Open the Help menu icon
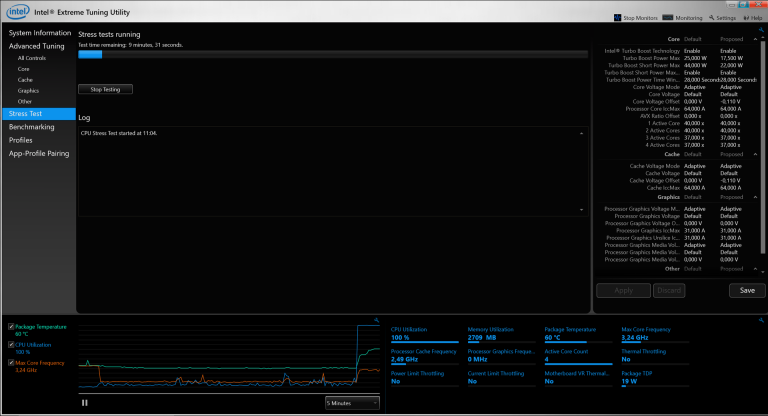 (746, 18)
